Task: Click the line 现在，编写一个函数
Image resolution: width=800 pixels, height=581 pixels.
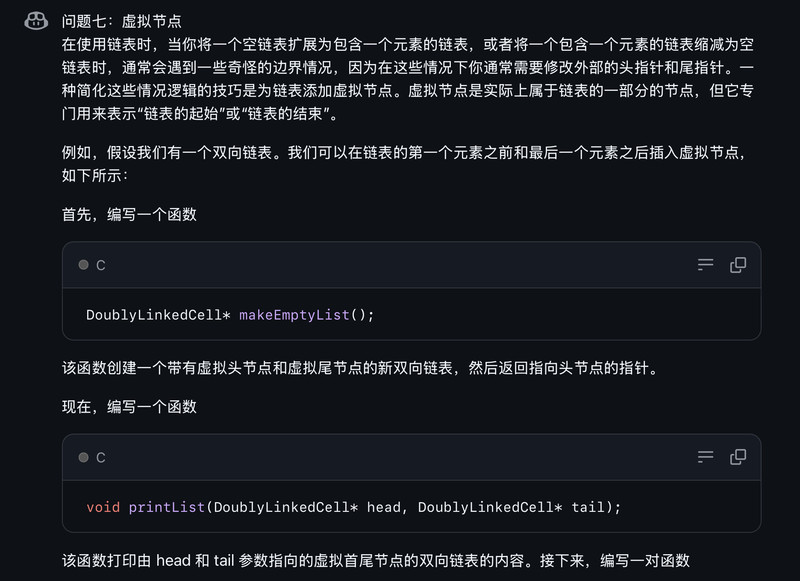Action: pos(129,406)
